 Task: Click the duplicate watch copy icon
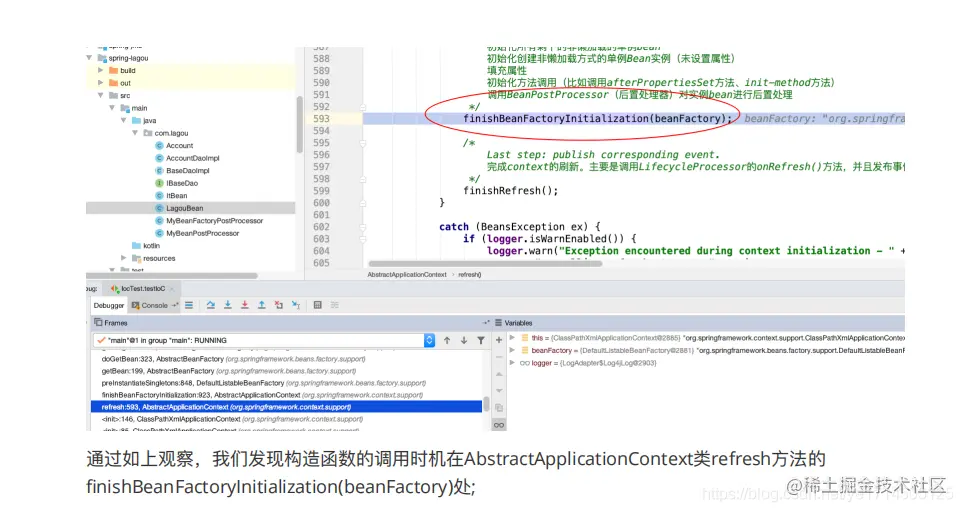point(499,408)
